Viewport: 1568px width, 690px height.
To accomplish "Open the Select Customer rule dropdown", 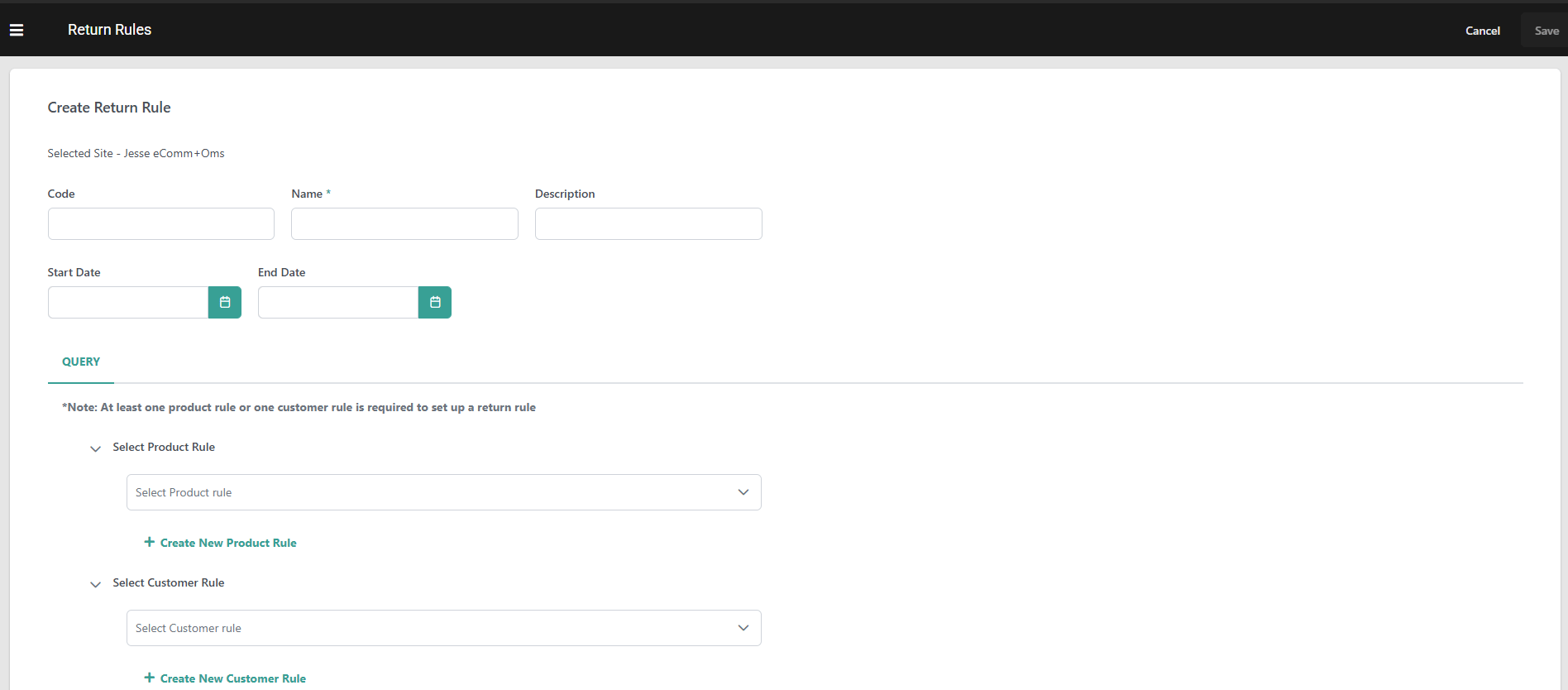I will tap(444, 628).
